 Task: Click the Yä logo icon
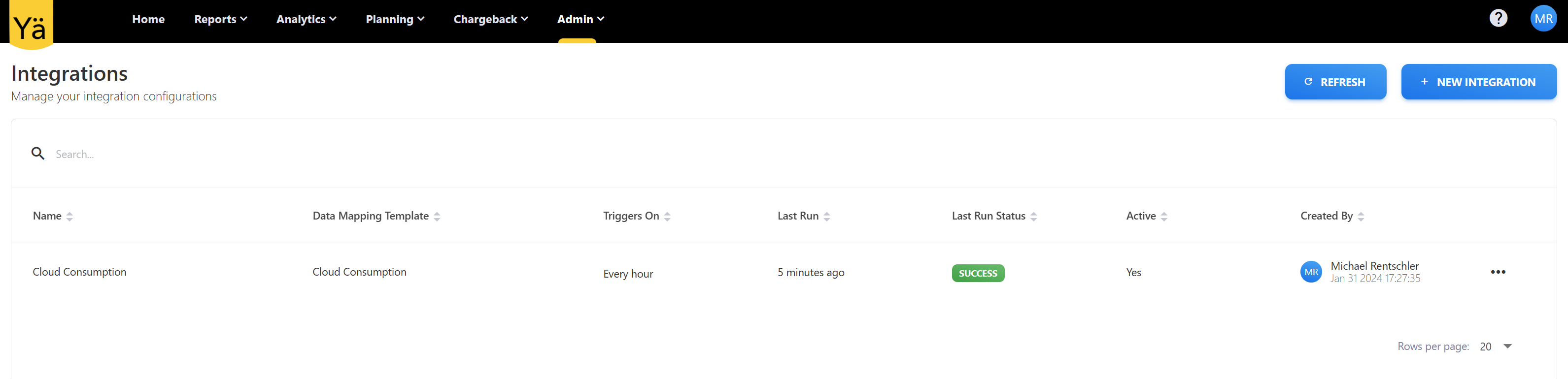[x=31, y=24]
